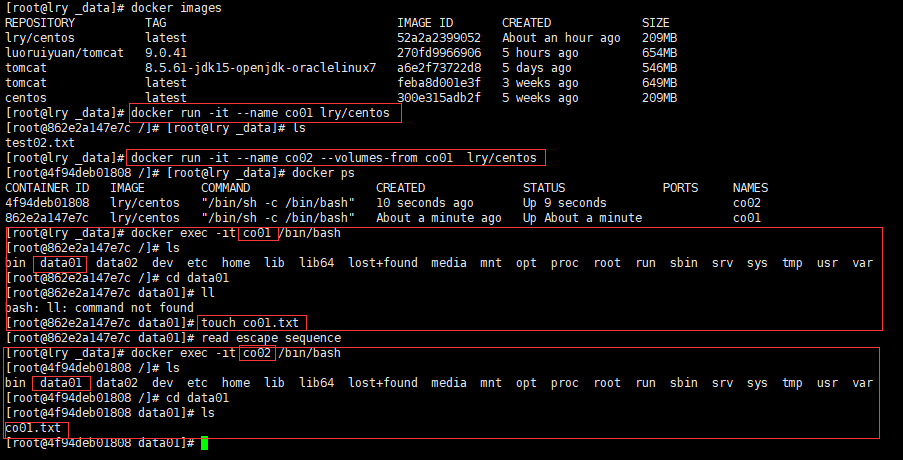Screen dimensions: 903x460
Task: Click container ID 4f94deb01808 in docker ps table
Action: coord(47,203)
